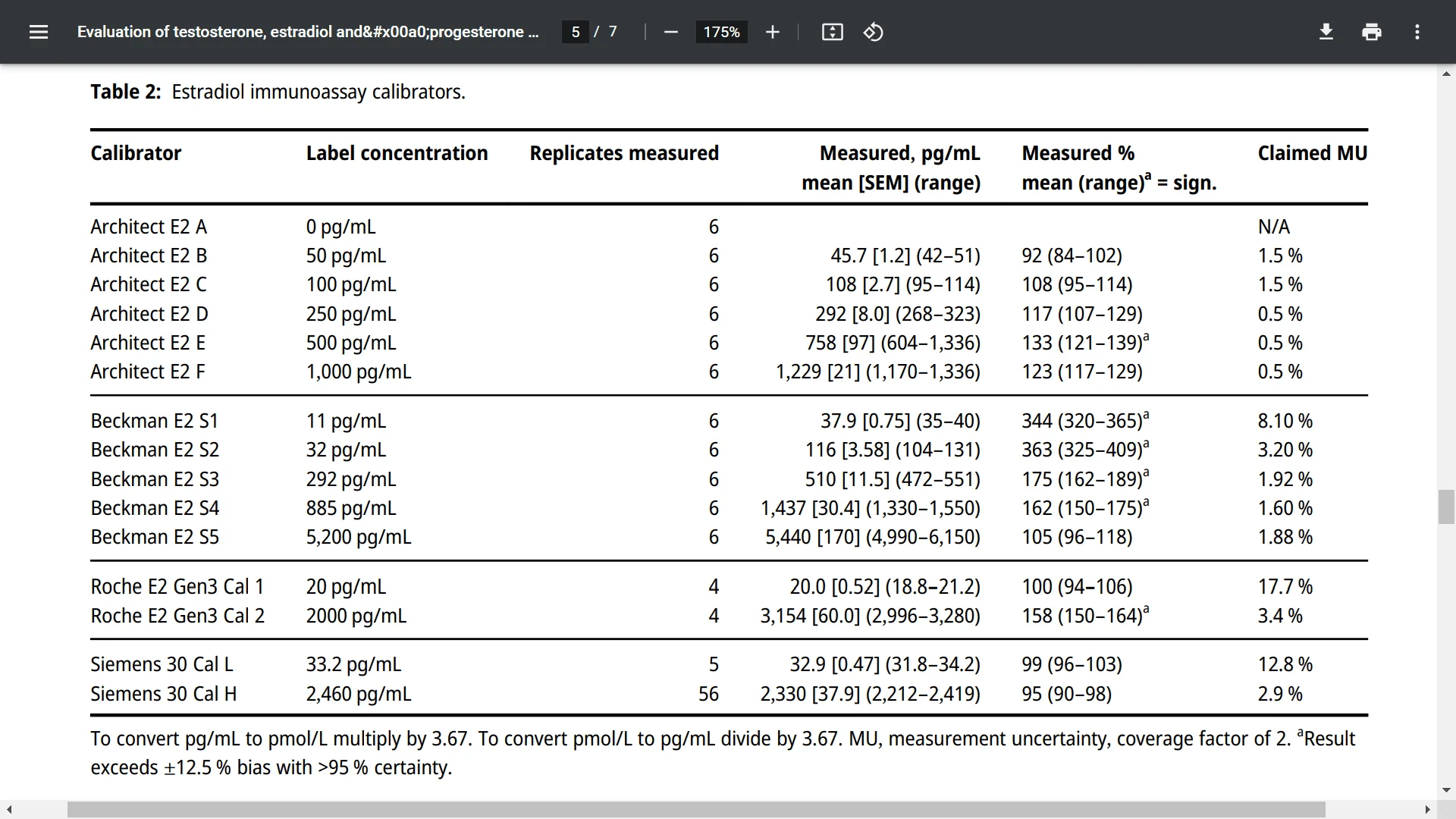Open the more actions menu

tap(1417, 32)
